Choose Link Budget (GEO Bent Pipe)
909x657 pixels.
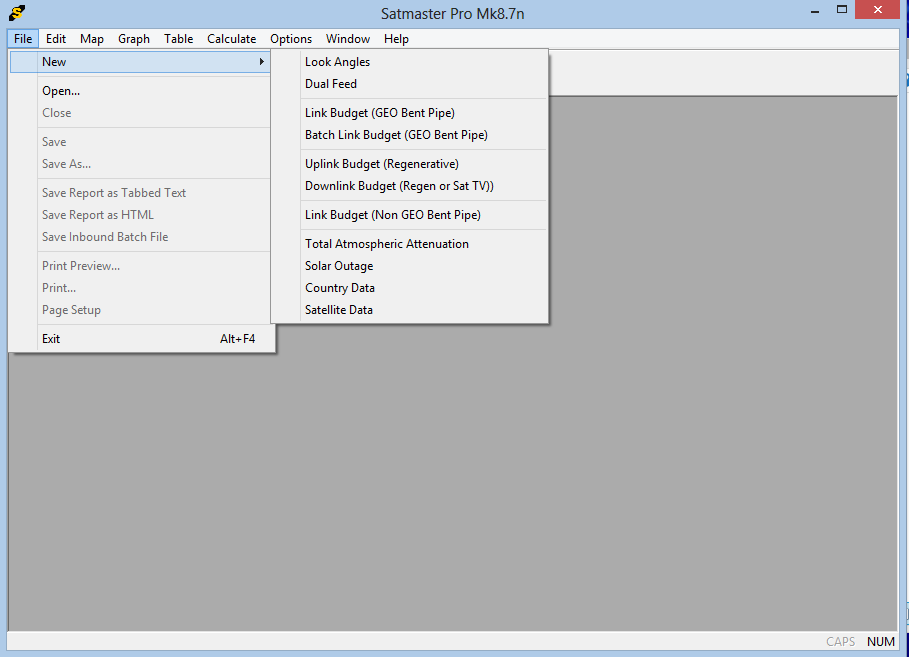(x=409, y=113)
